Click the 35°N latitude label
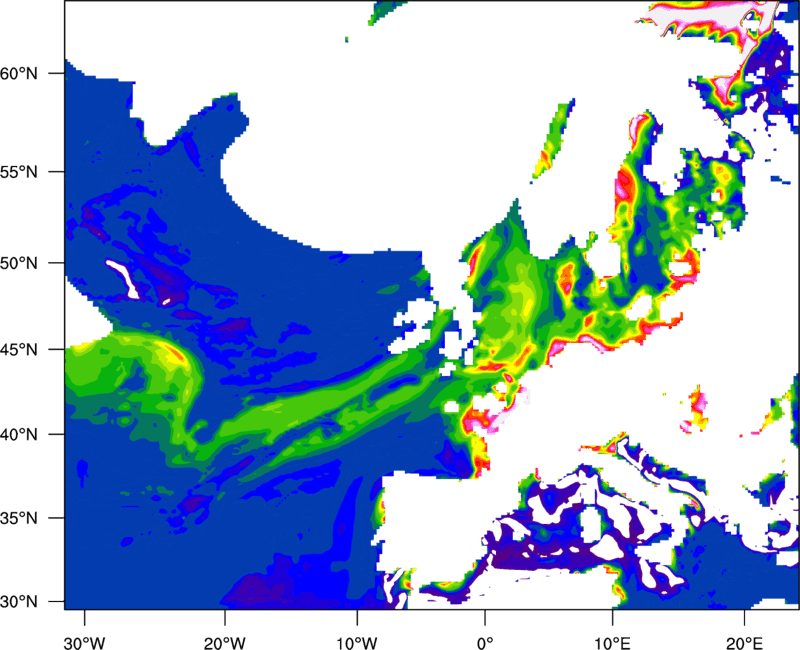 tap(19, 518)
